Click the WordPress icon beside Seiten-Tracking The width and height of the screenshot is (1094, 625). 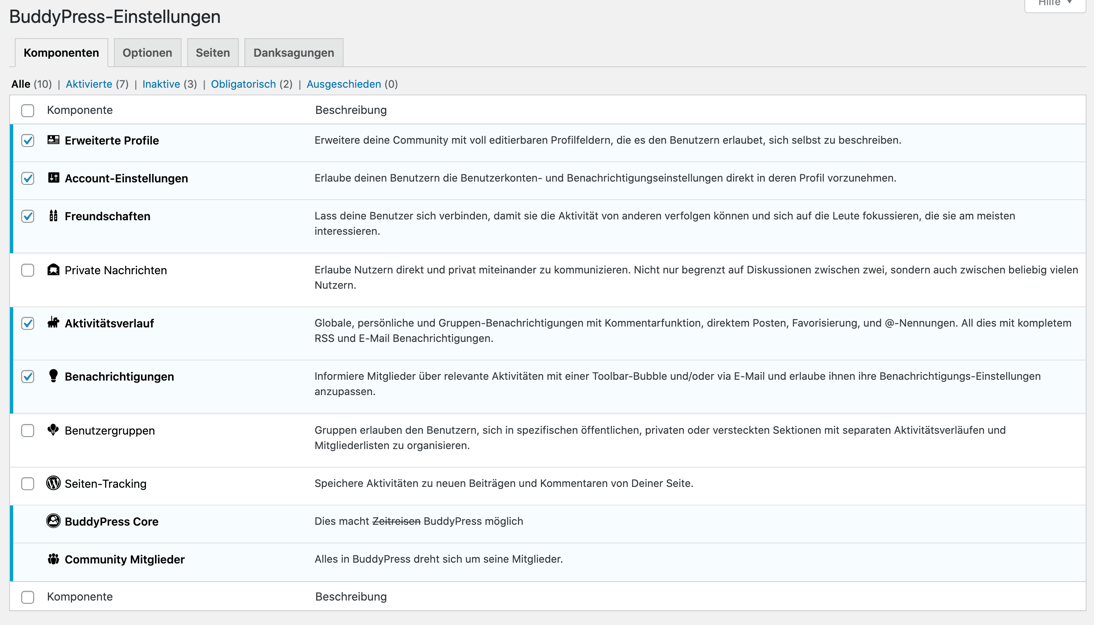tap(53, 483)
